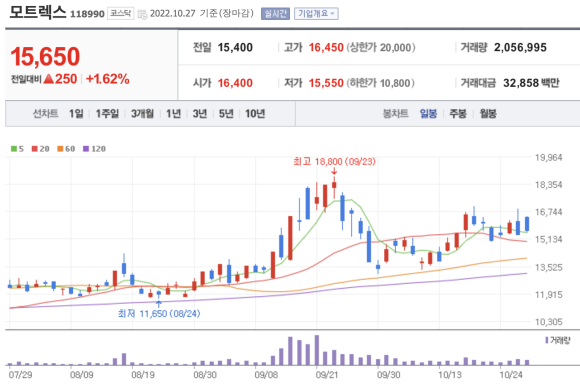The height and width of the screenshot is (392, 580).
Task: Click the 코스닥 market badge
Action: 121,13
